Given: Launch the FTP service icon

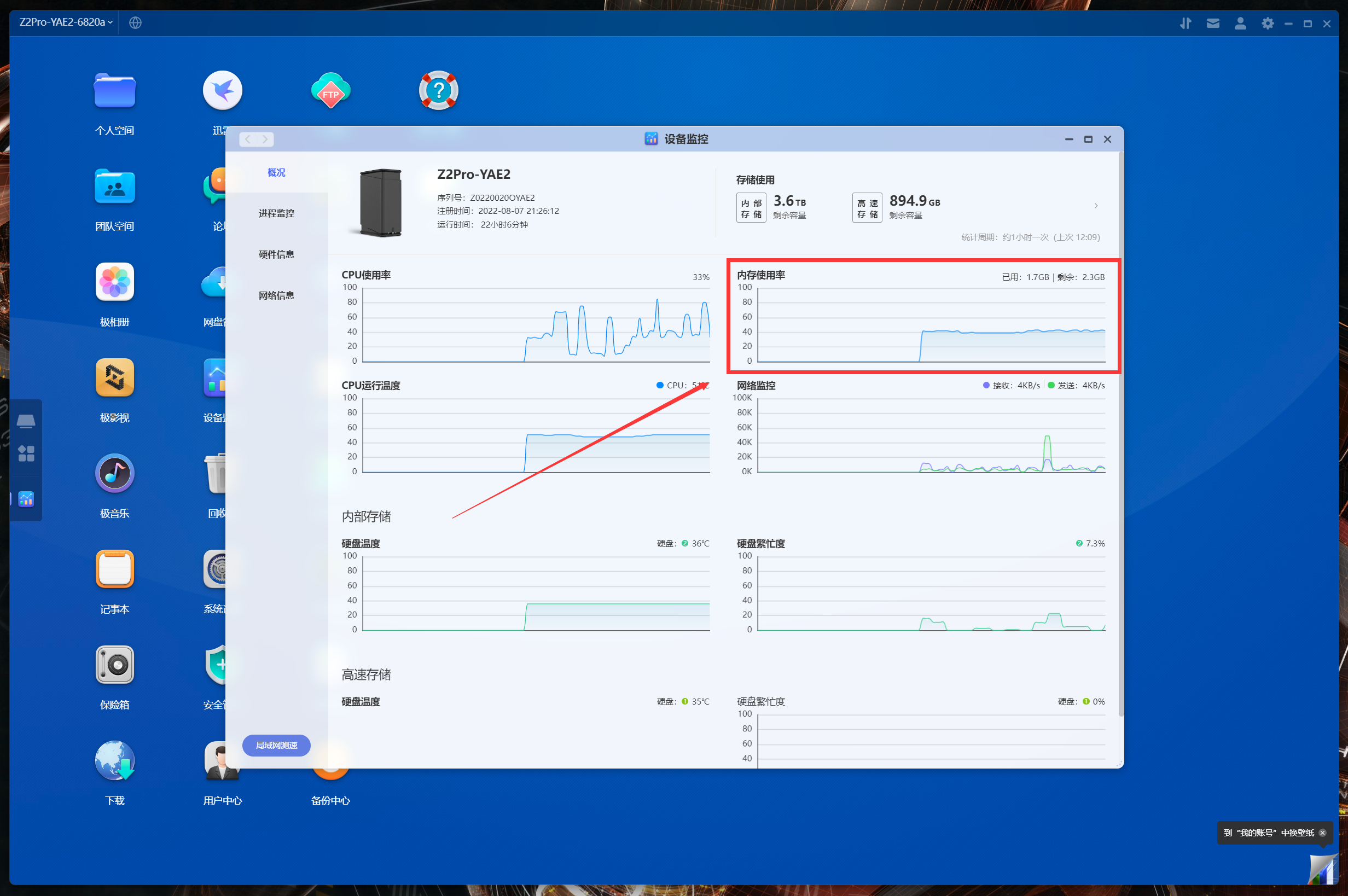Looking at the screenshot, I should tap(330, 91).
